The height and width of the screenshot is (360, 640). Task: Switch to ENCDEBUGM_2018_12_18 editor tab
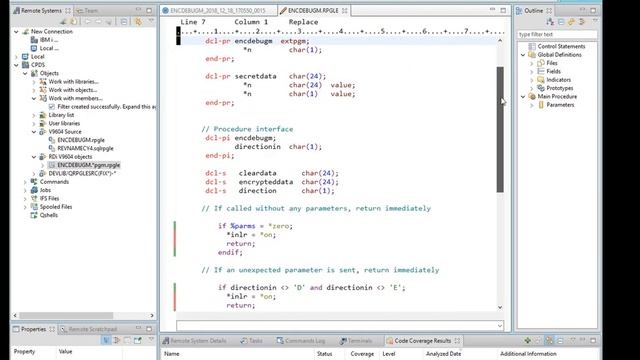coord(218,10)
